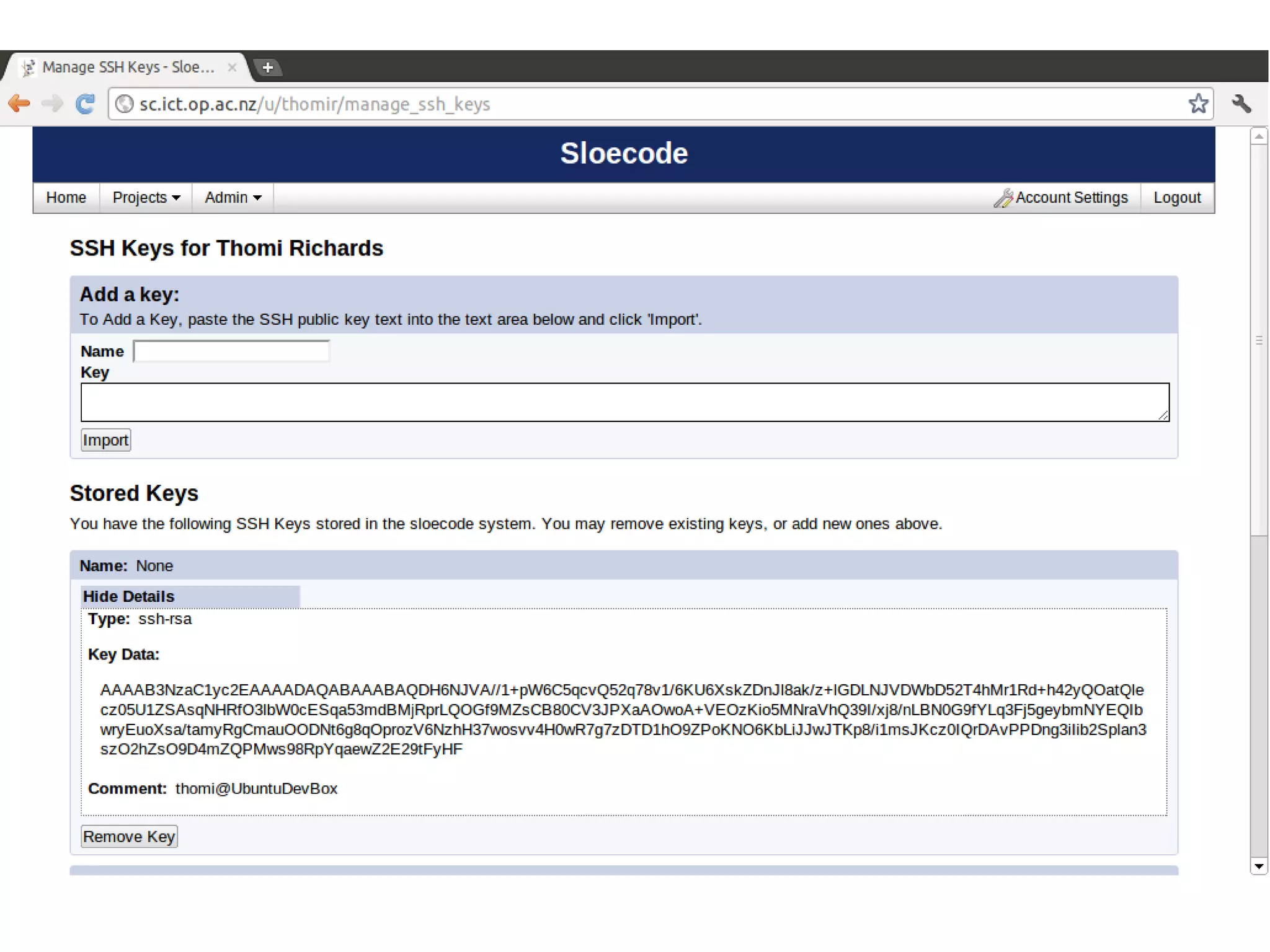This screenshot has width=1270, height=952.
Task: Click the browser back arrow
Action: (19, 104)
